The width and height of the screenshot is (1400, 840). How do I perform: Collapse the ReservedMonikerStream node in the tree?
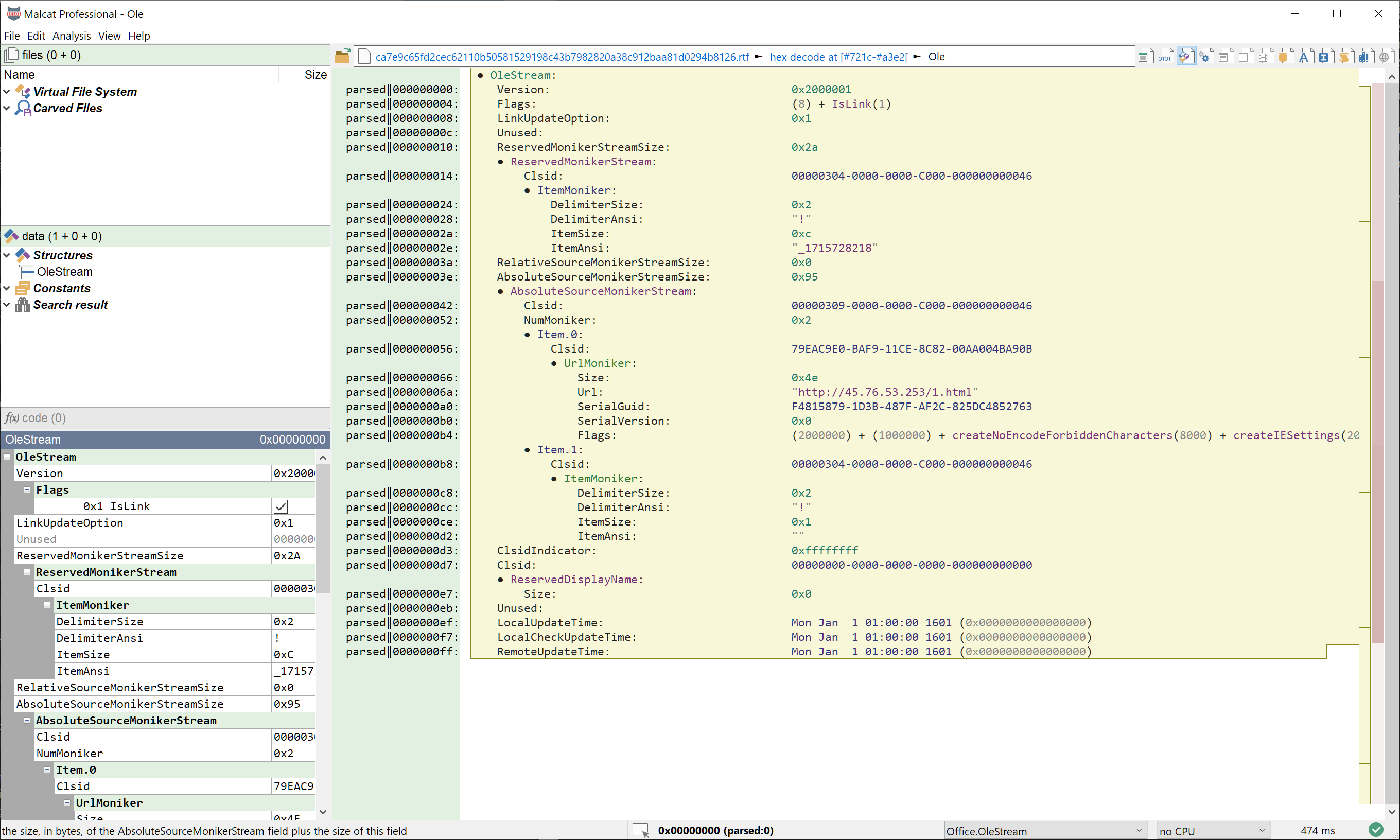click(x=27, y=572)
